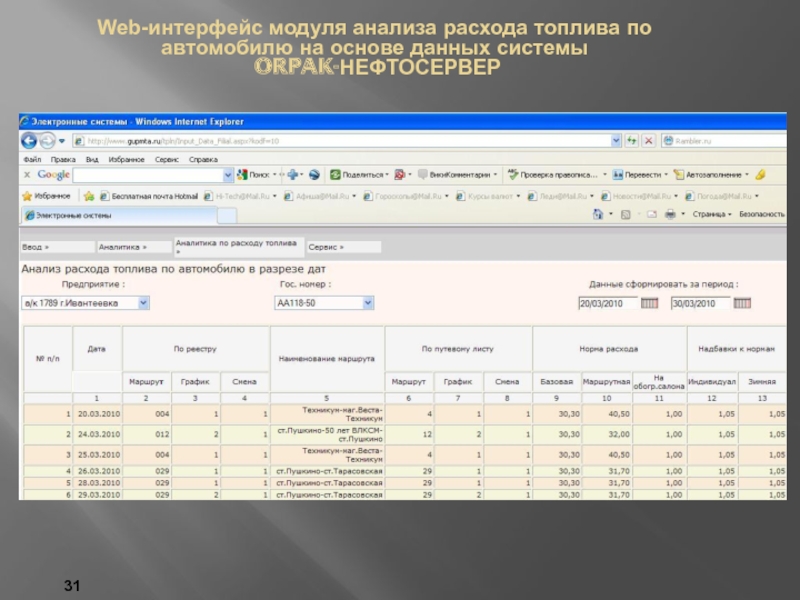Image resolution: width=800 pixels, height=600 pixels.
Task: Open Аналитика по расходу топлива menu
Action: pos(239,247)
